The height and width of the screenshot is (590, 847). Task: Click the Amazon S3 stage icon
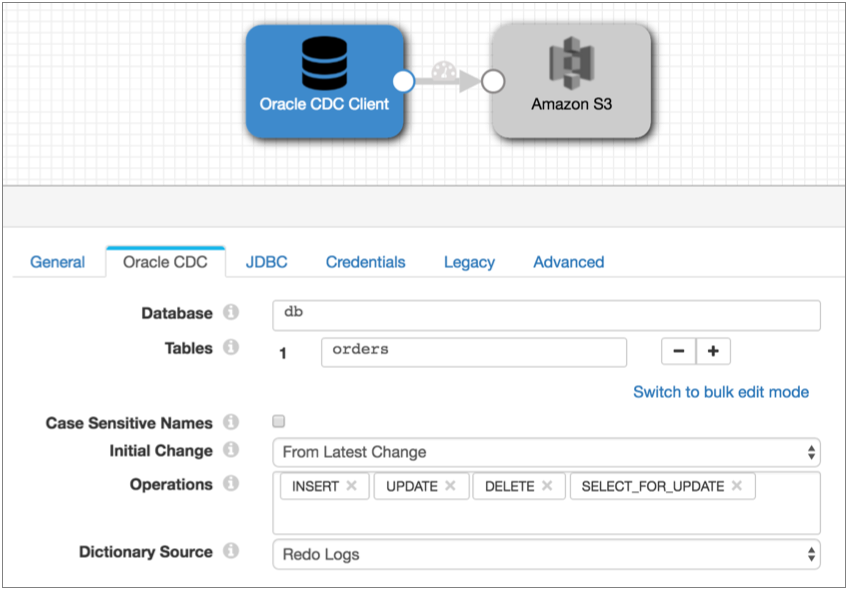tap(571, 64)
